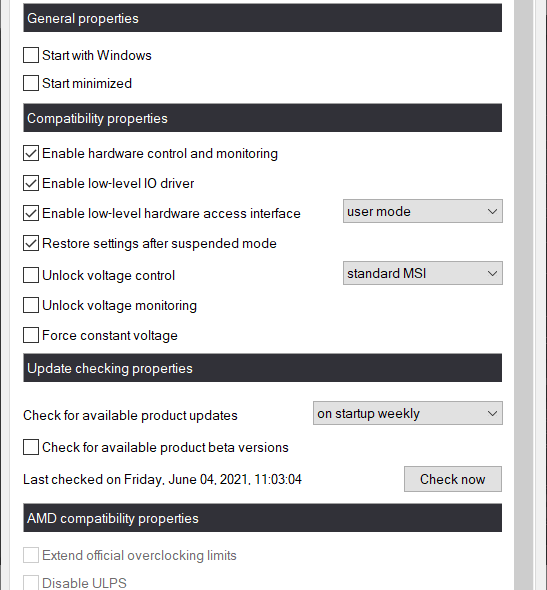This screenshot has width=547, height=590.
Task: Expand the standard MSI dropdown
Action: pyautogui.click(x=422, y=273)
